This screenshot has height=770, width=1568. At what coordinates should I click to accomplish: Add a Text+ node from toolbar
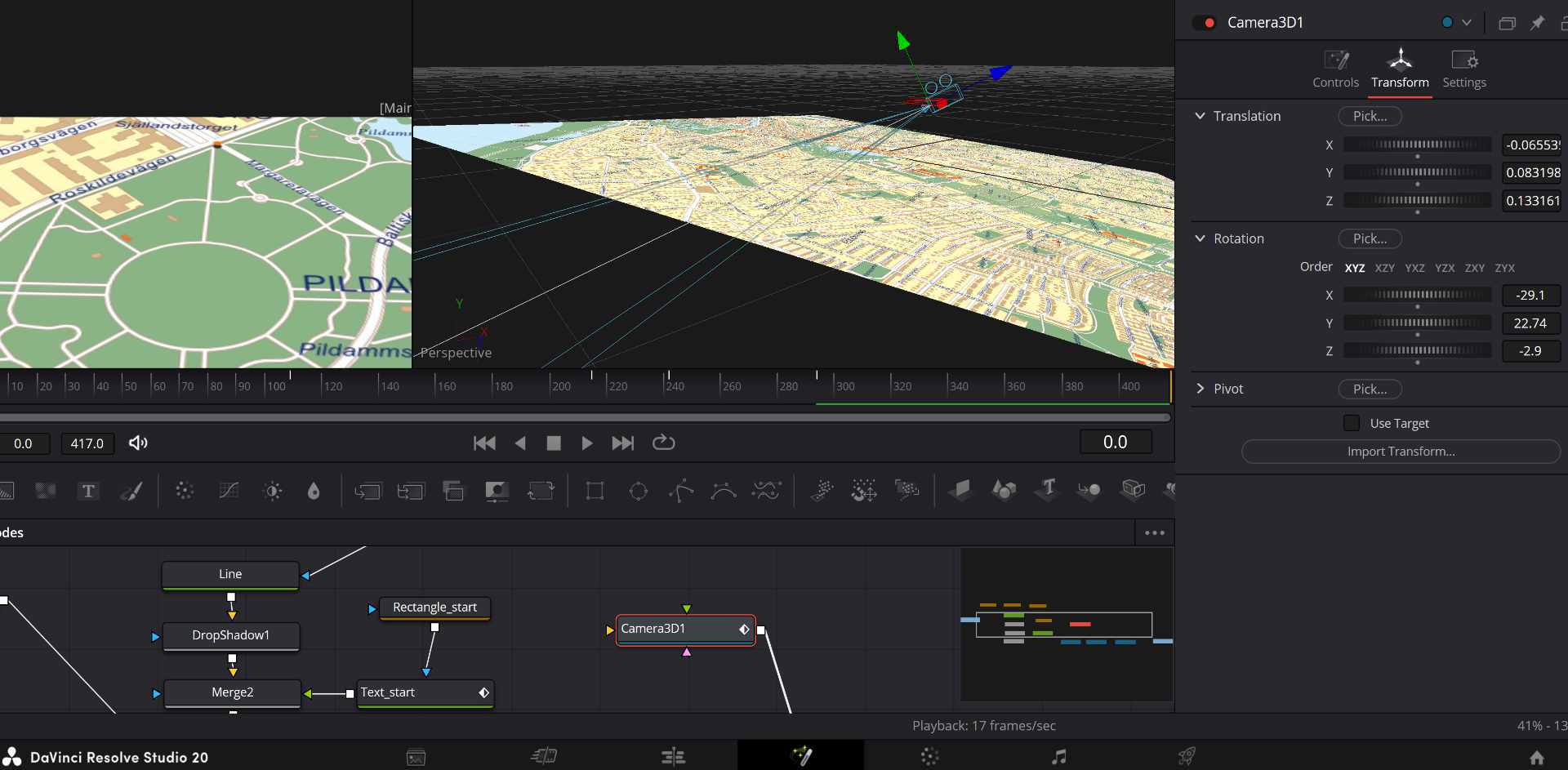point(88,491)
